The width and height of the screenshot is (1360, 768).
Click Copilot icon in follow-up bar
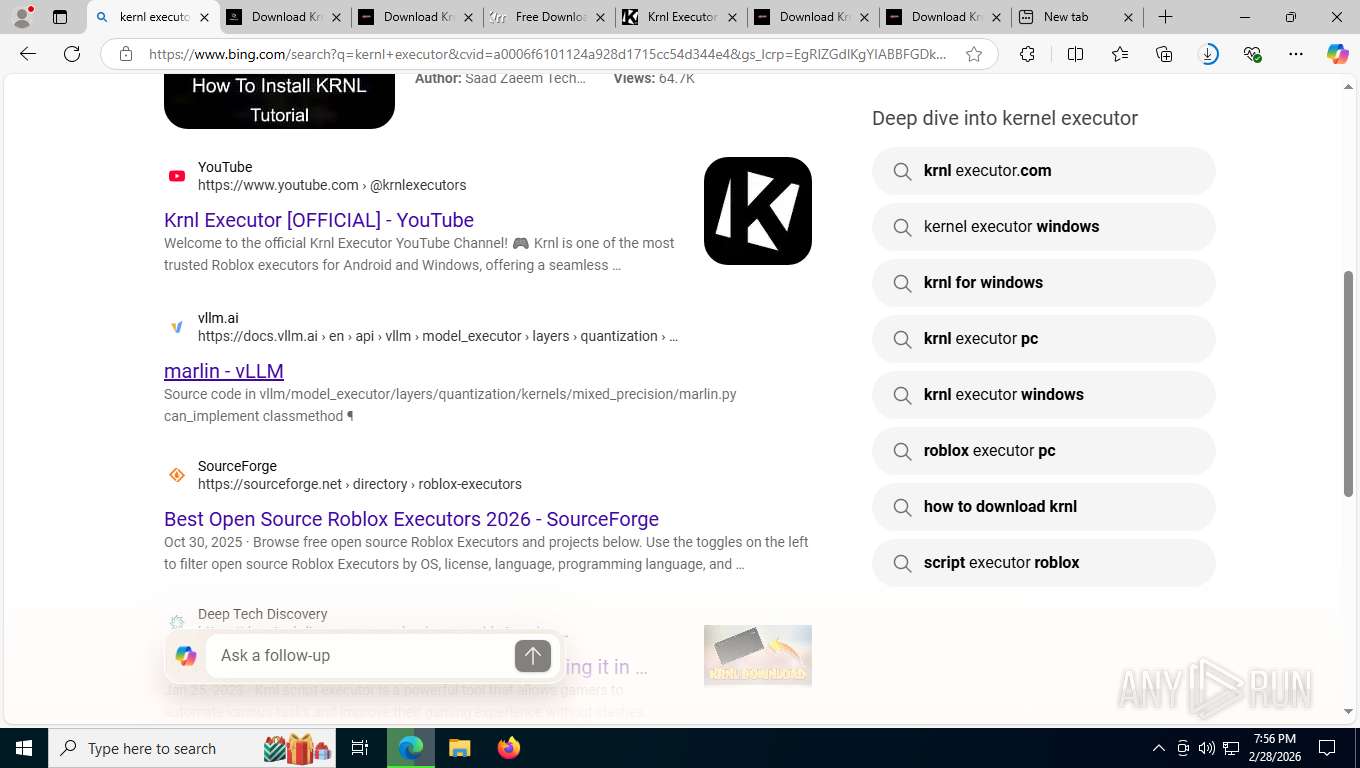pos(186,656)
